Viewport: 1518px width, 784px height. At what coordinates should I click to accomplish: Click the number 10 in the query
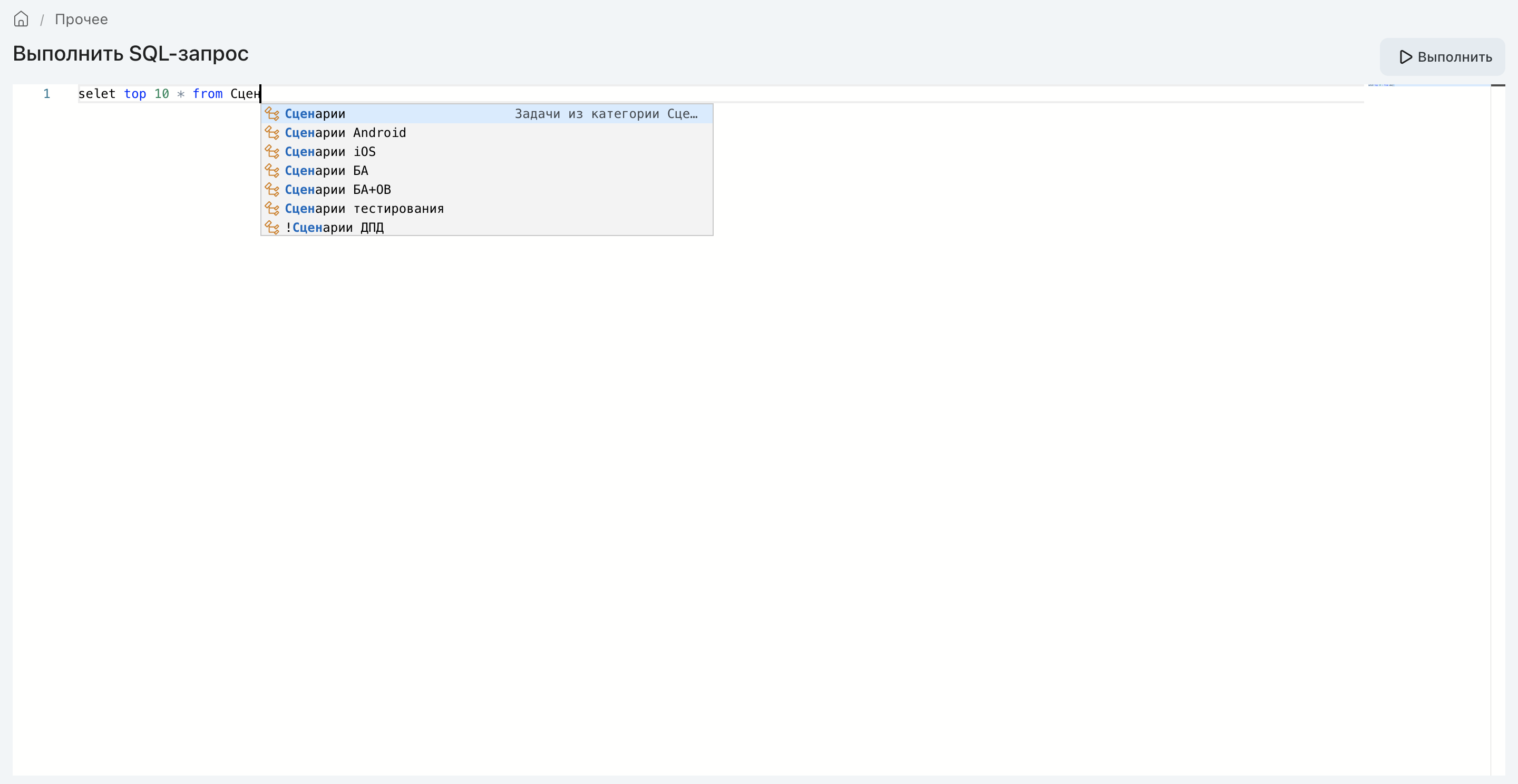(x=161, y=94)
